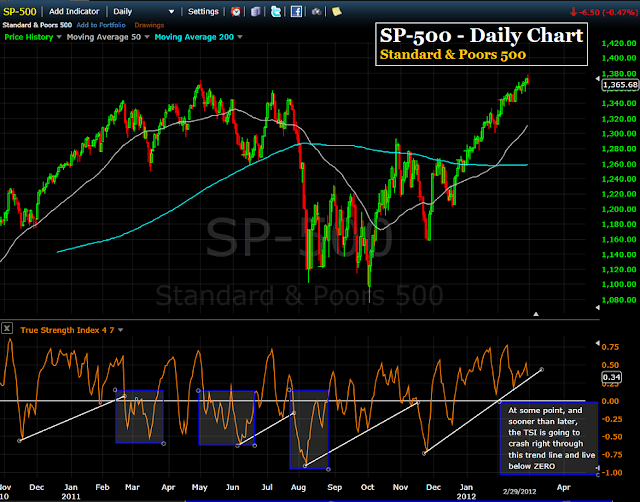Click the Moving Average 200 label
This screenshot has height=502, width=640.
tap(194, 37)
